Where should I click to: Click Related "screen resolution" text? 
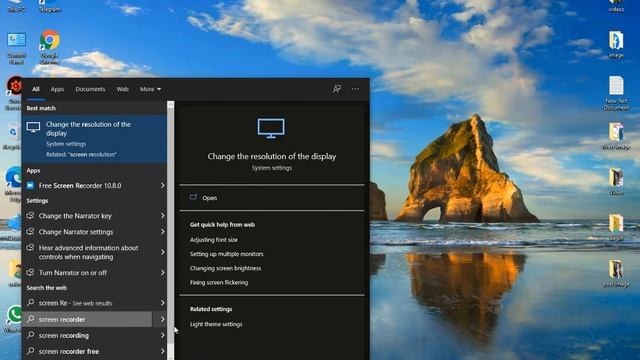point(81,155)
